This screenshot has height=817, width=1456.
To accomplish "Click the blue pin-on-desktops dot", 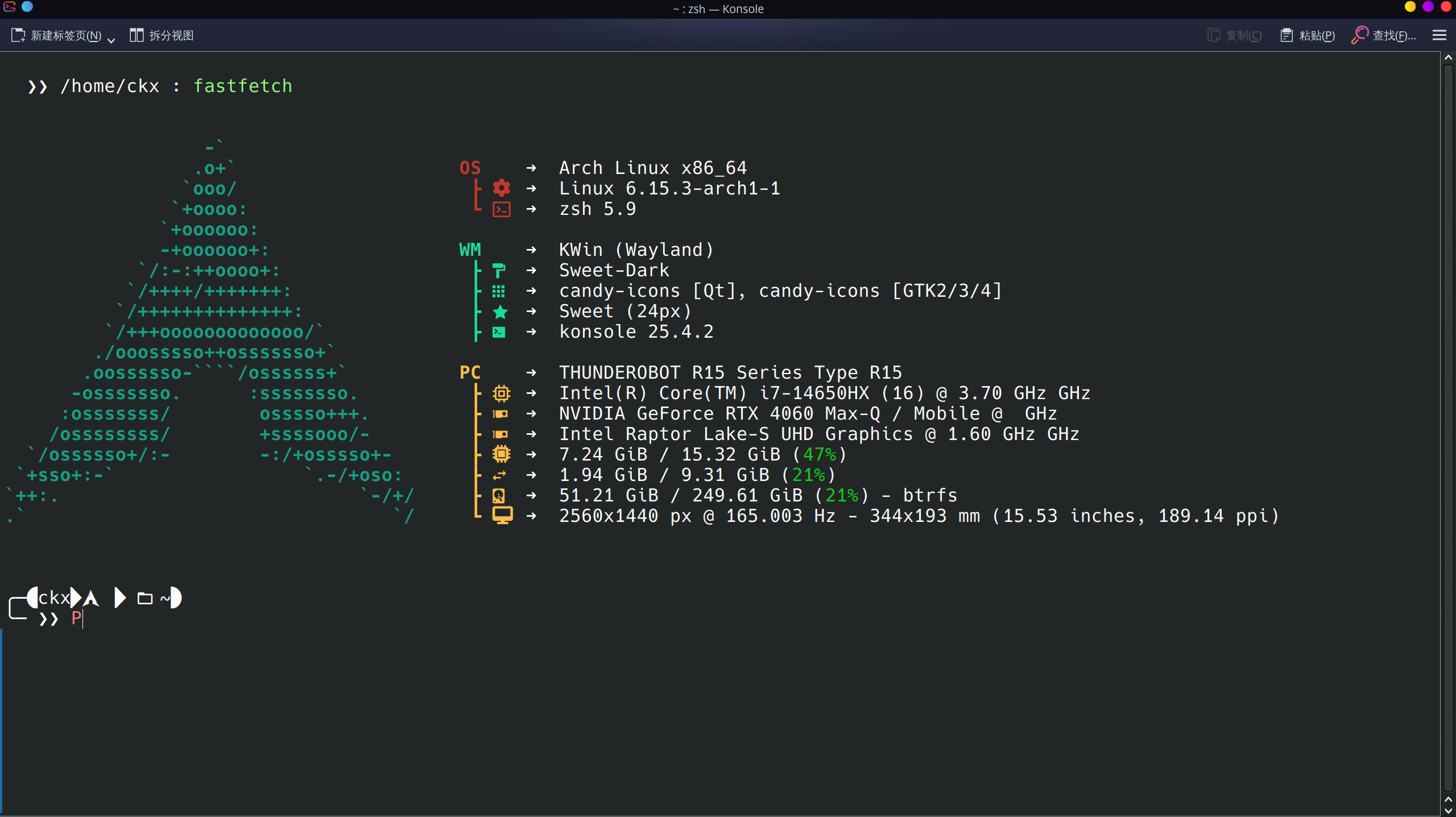I will tap(27, 7).
